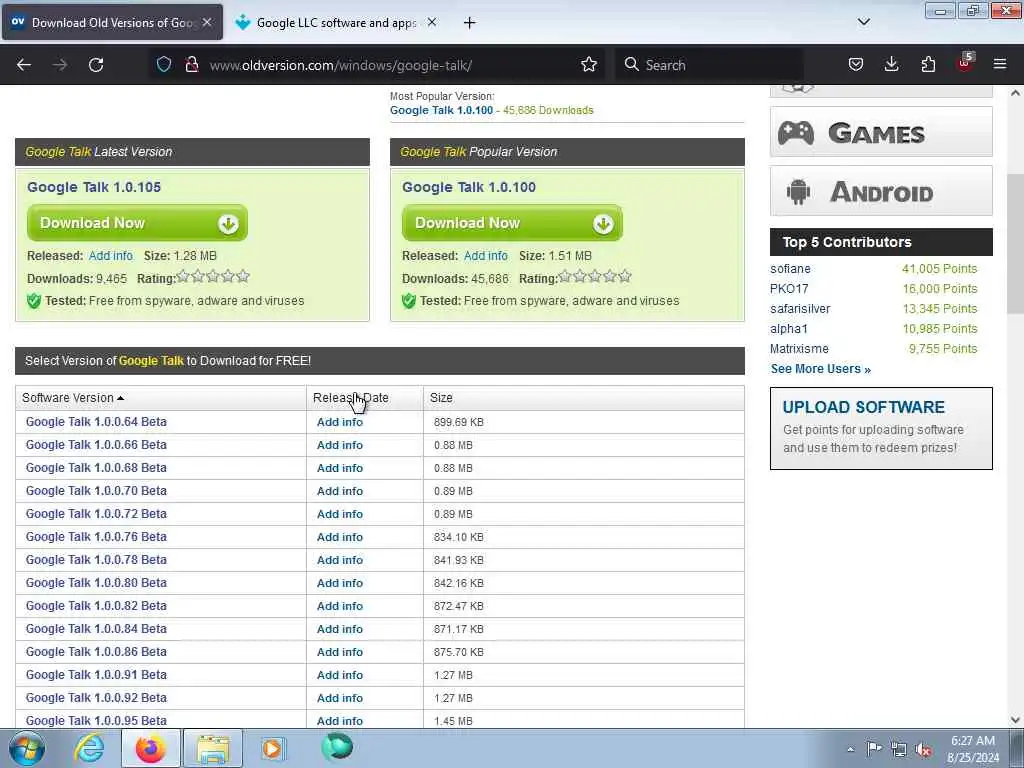The image size is (1024, 768).
Task: Open Firefox from the taskbar
Action: point(150,748)
